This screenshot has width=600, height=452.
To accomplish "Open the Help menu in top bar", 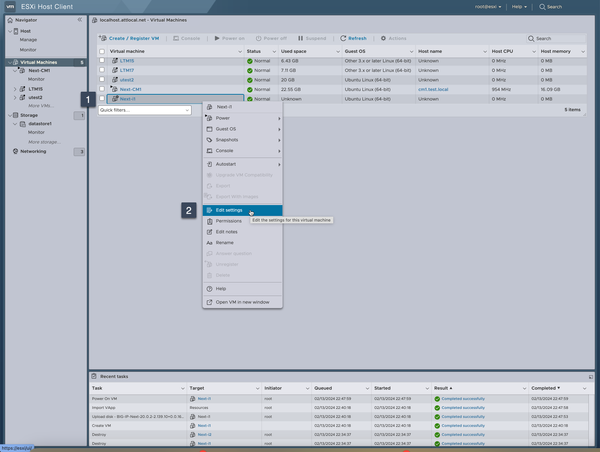I will tap(519, 7).
